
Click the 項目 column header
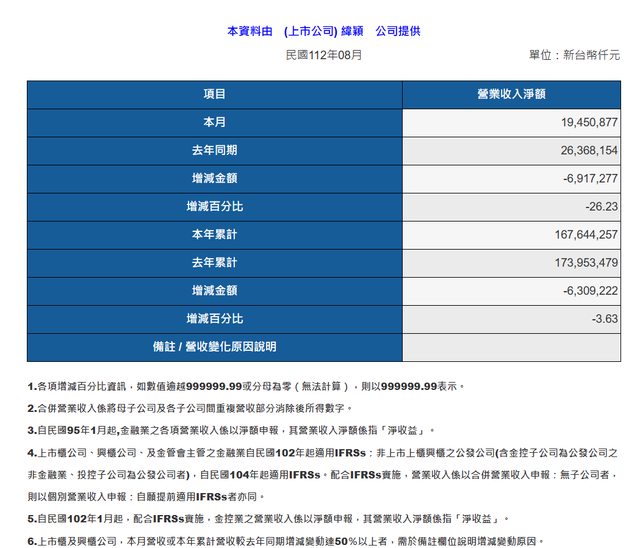[214, 94]
